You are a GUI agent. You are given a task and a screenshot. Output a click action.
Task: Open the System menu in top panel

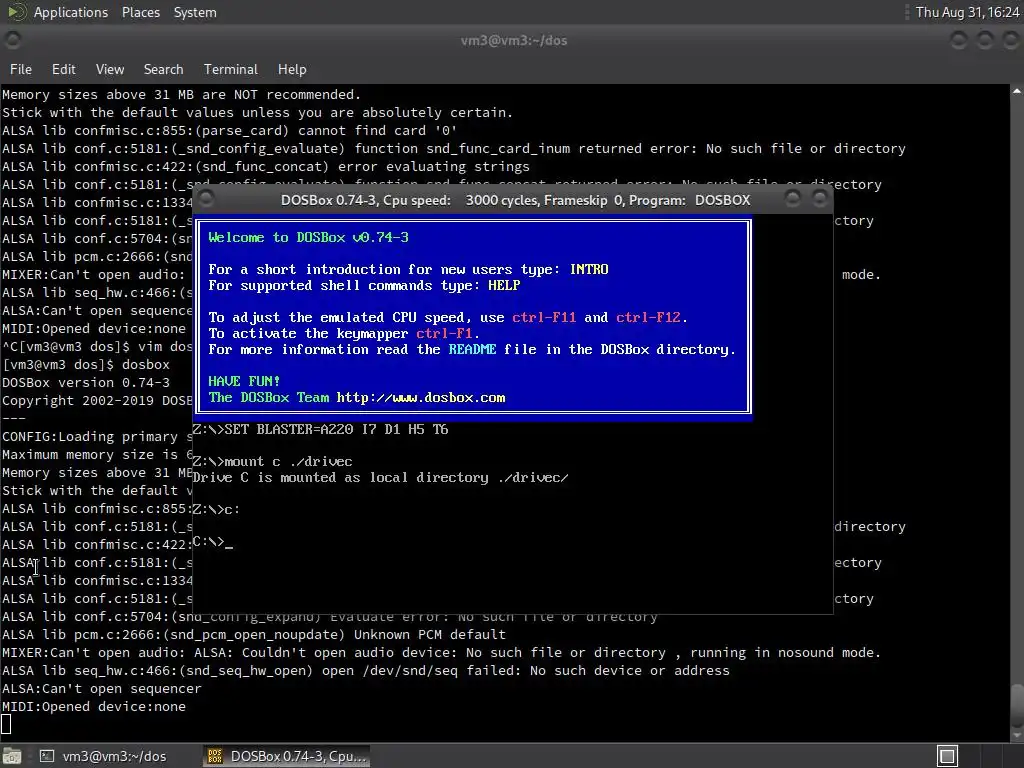(x=195, y=12)
